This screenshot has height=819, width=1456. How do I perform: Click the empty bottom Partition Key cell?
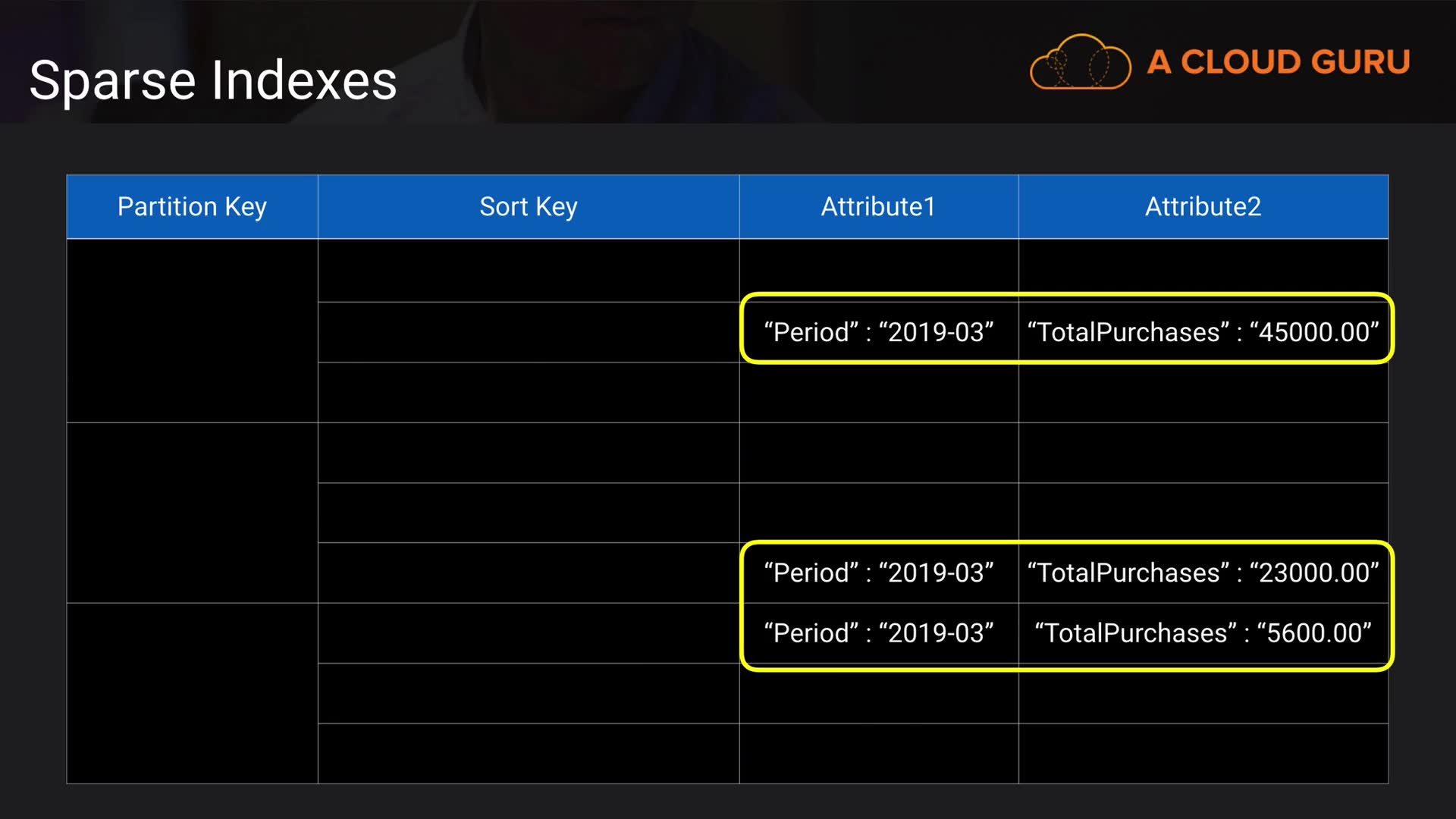click(192, 693)
